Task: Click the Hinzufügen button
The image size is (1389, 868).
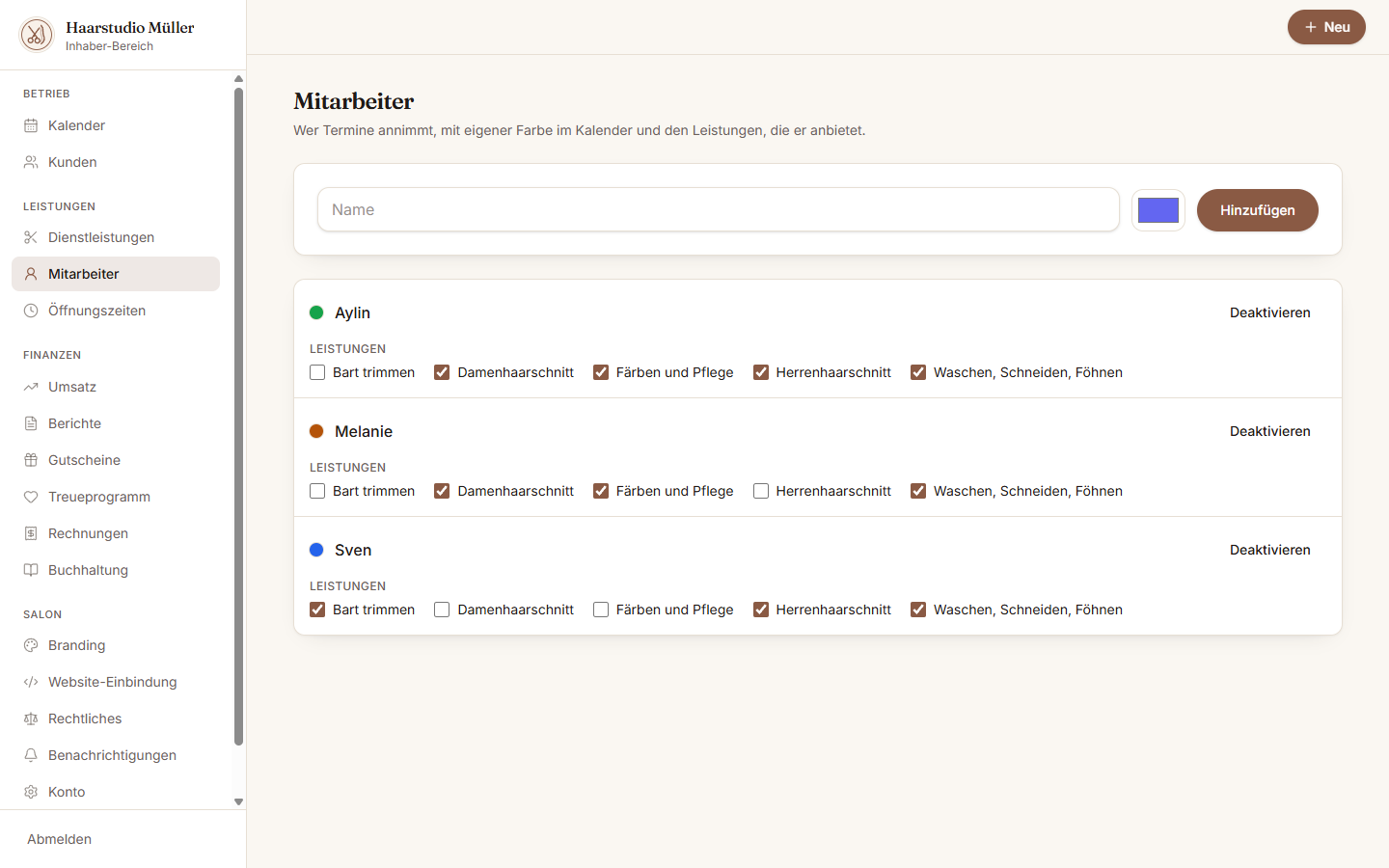Action: [1258, 210]
